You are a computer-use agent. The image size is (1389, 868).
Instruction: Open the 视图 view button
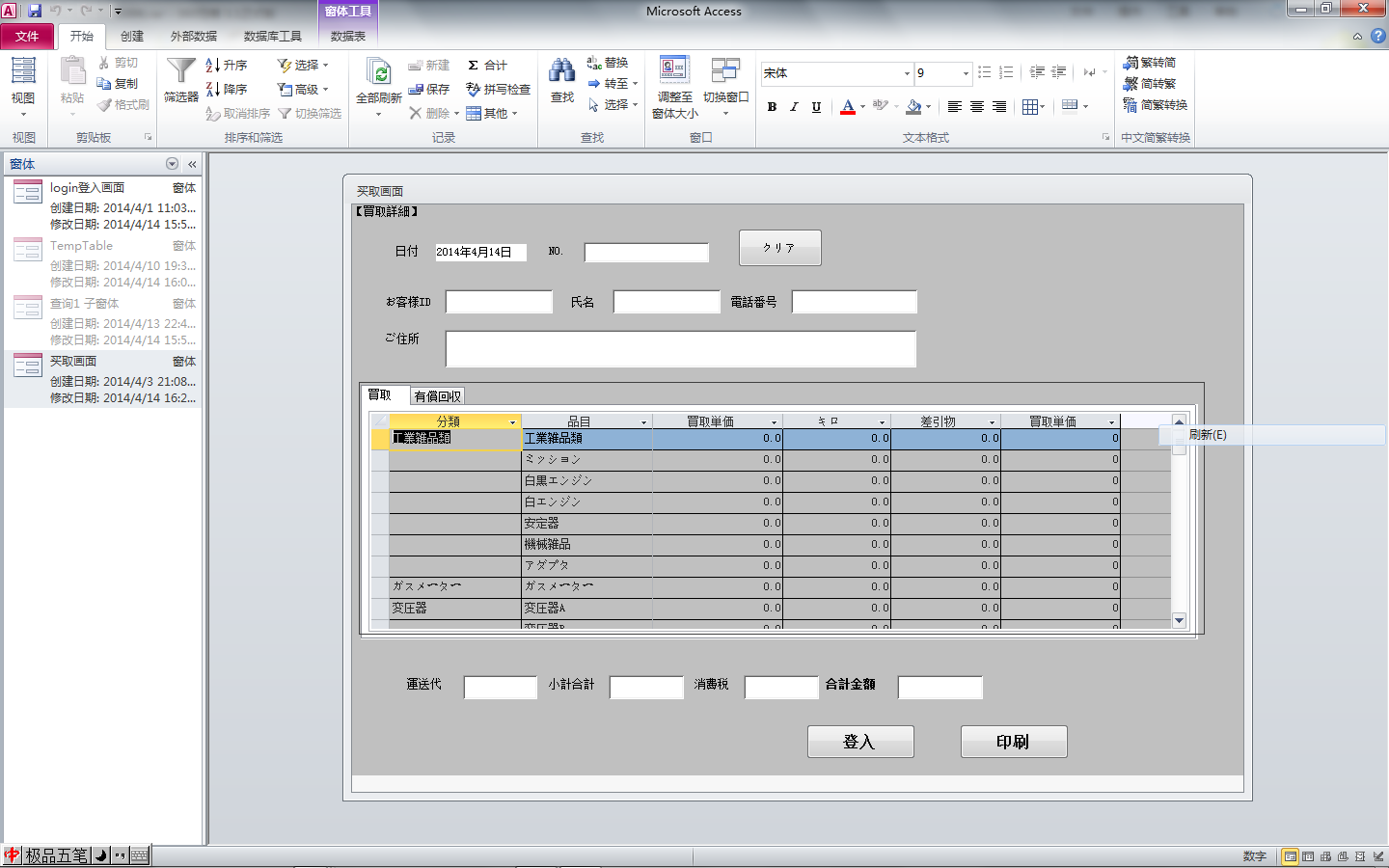[x=23, y=85]
